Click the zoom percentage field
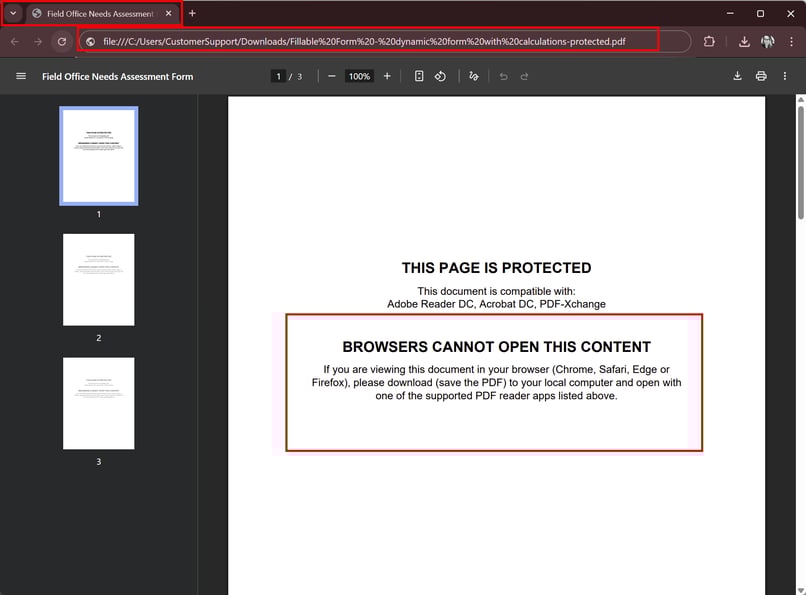Image resolution: width=806 pixels, height=595 pixels. coord(359,77)
